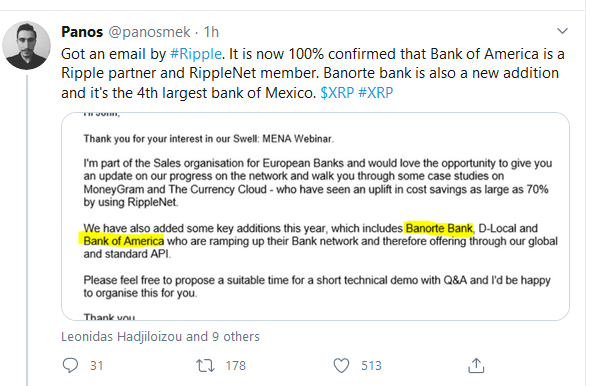Open the attached email screenshot image
Screen dimensions: 593x386
[315, 216]
